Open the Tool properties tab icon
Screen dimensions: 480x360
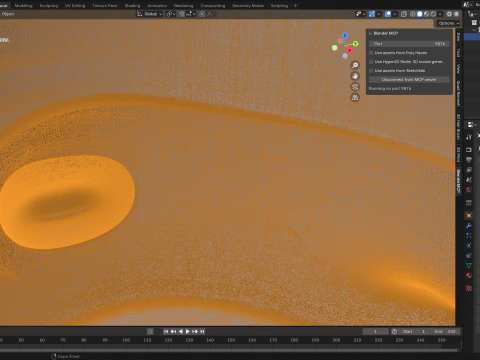click(x=469, y=137)
